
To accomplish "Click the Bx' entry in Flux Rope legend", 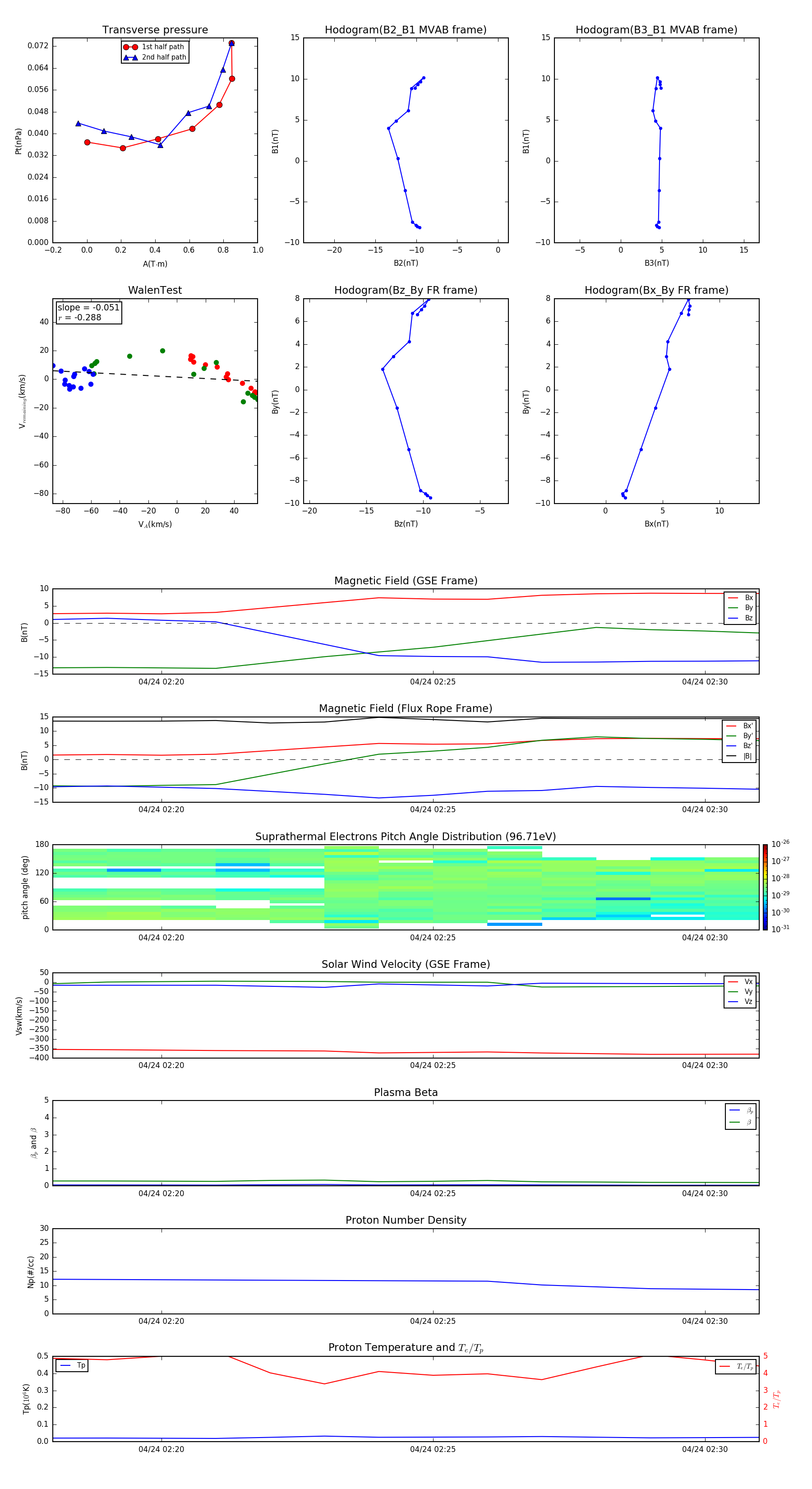I will [739, 726].
